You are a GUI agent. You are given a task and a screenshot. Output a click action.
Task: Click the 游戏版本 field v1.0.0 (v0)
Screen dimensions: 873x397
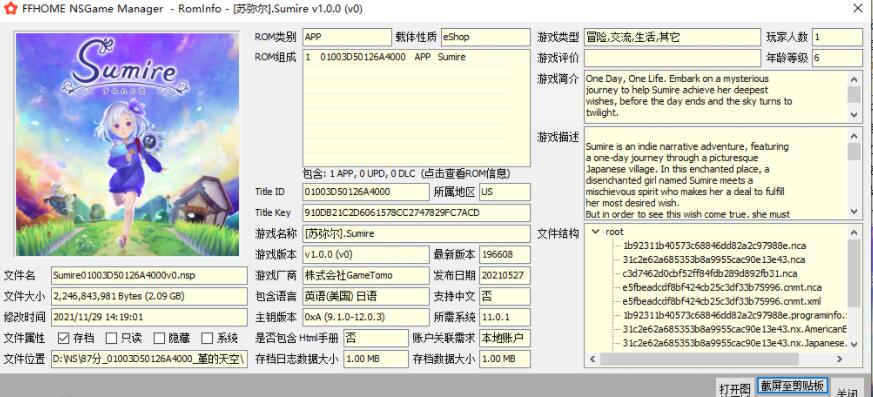(366, 254)
